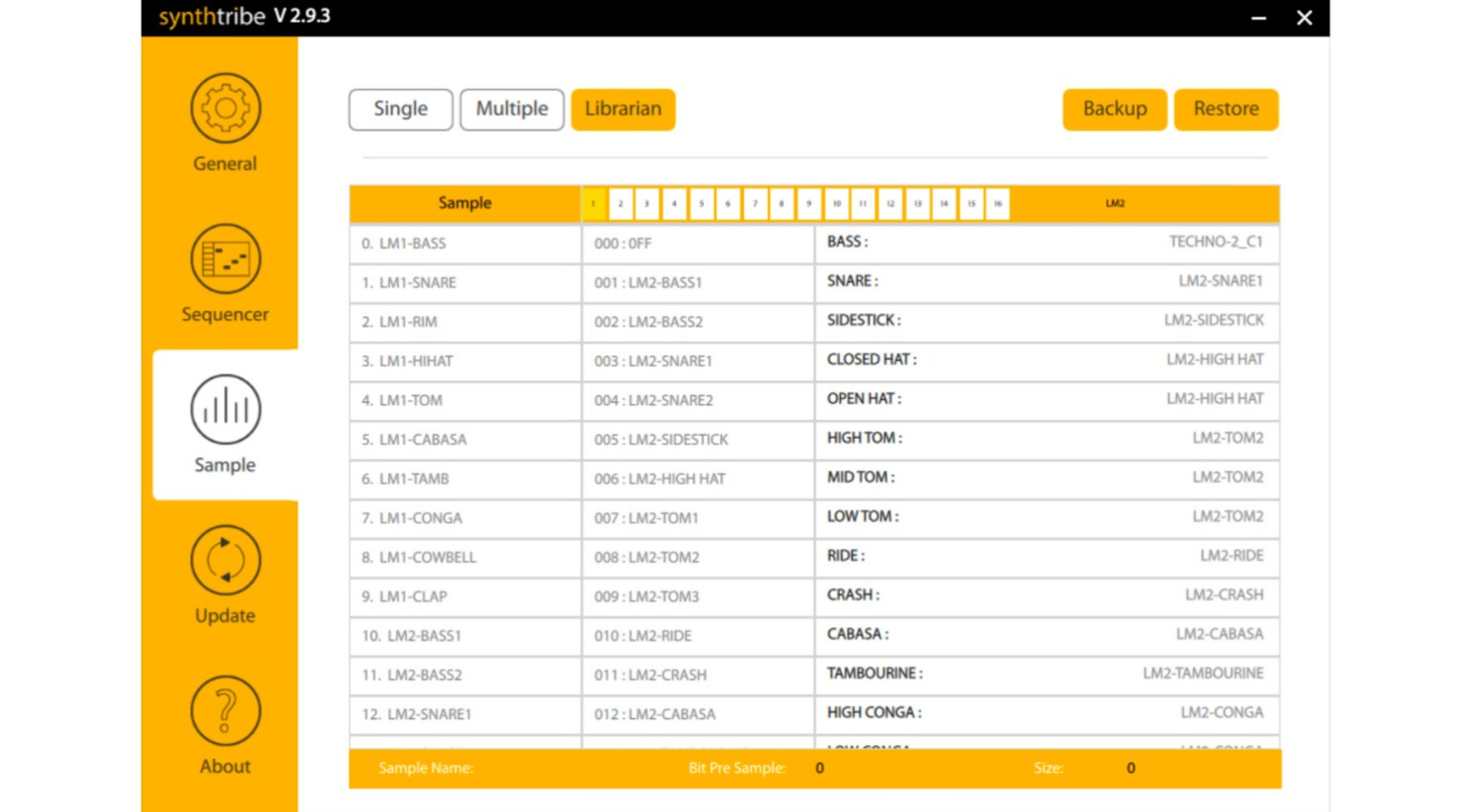The height and width of the screenshot is (812, 1471).
Task: Click the Backup button
Action: [x=1114, y=109]
